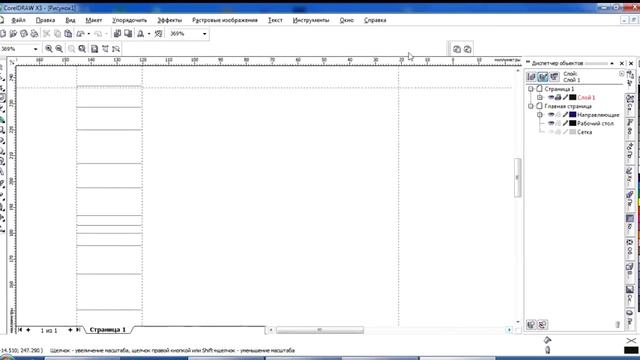The image size is (640, 360).
Task: Click the Corel welcome screen icon
Action: 159,34
